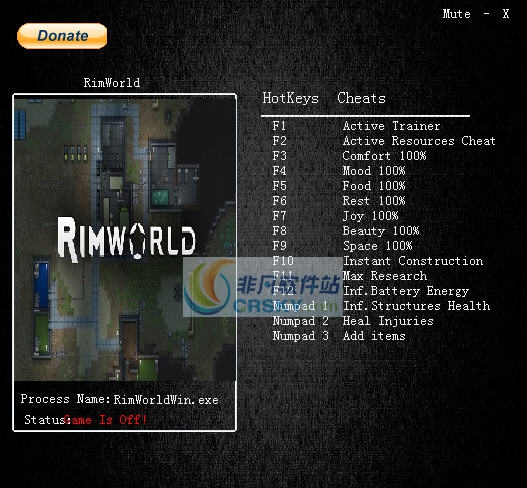Select the Food 100% cheat
527x488 pixels.
click(374, 186)
